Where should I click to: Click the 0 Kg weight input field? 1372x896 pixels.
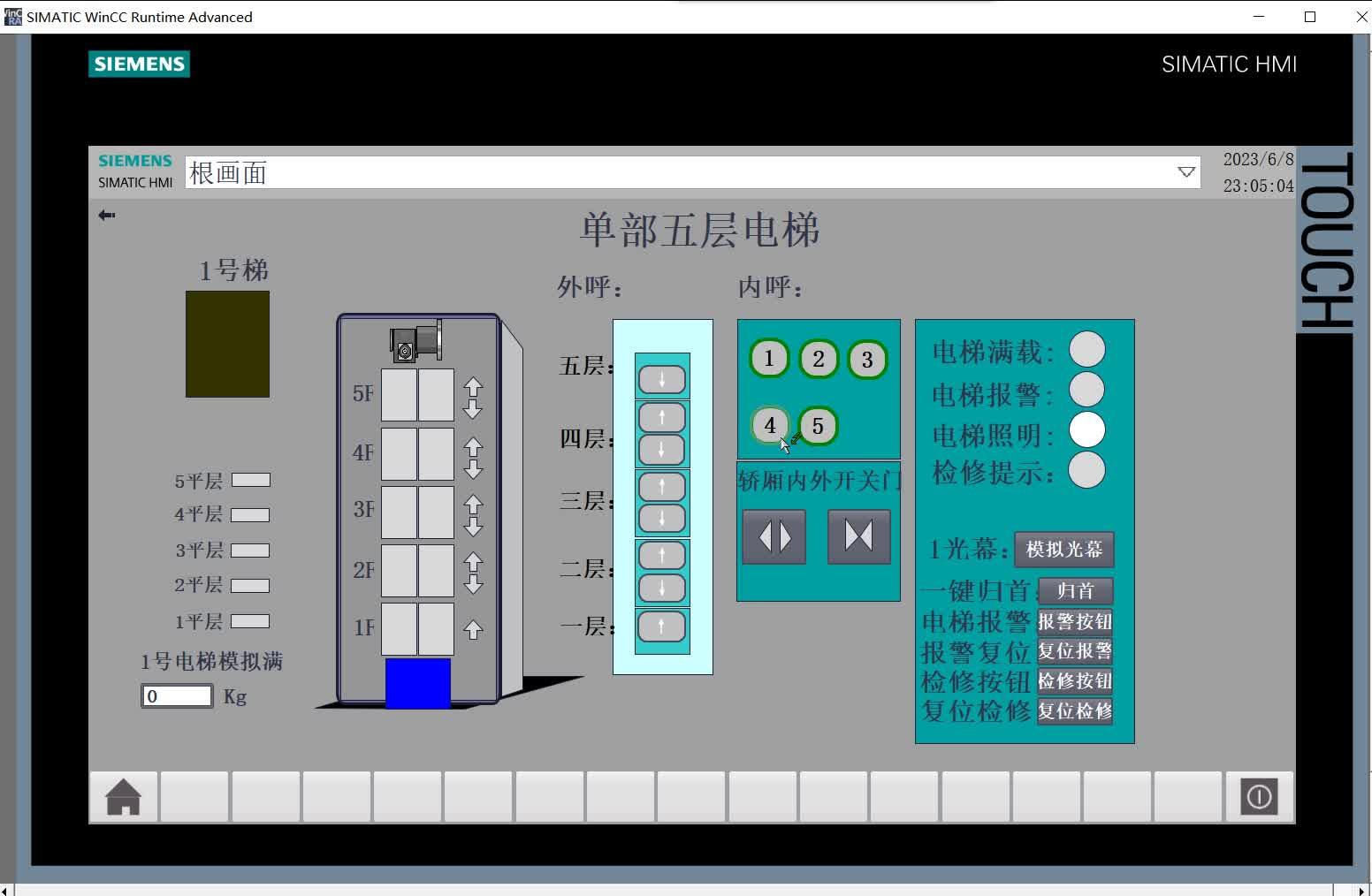(176, 696)
